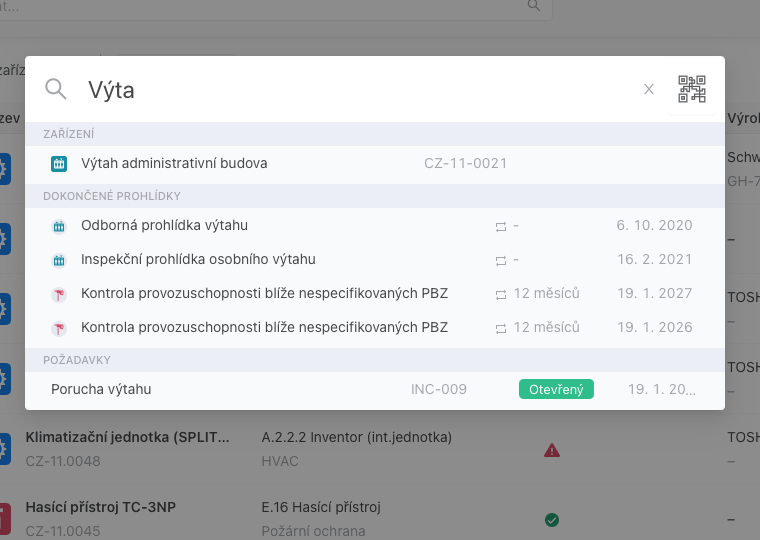760x540 pixels.
Task: Open the QR code scanner icon
Action: [692, 89]
